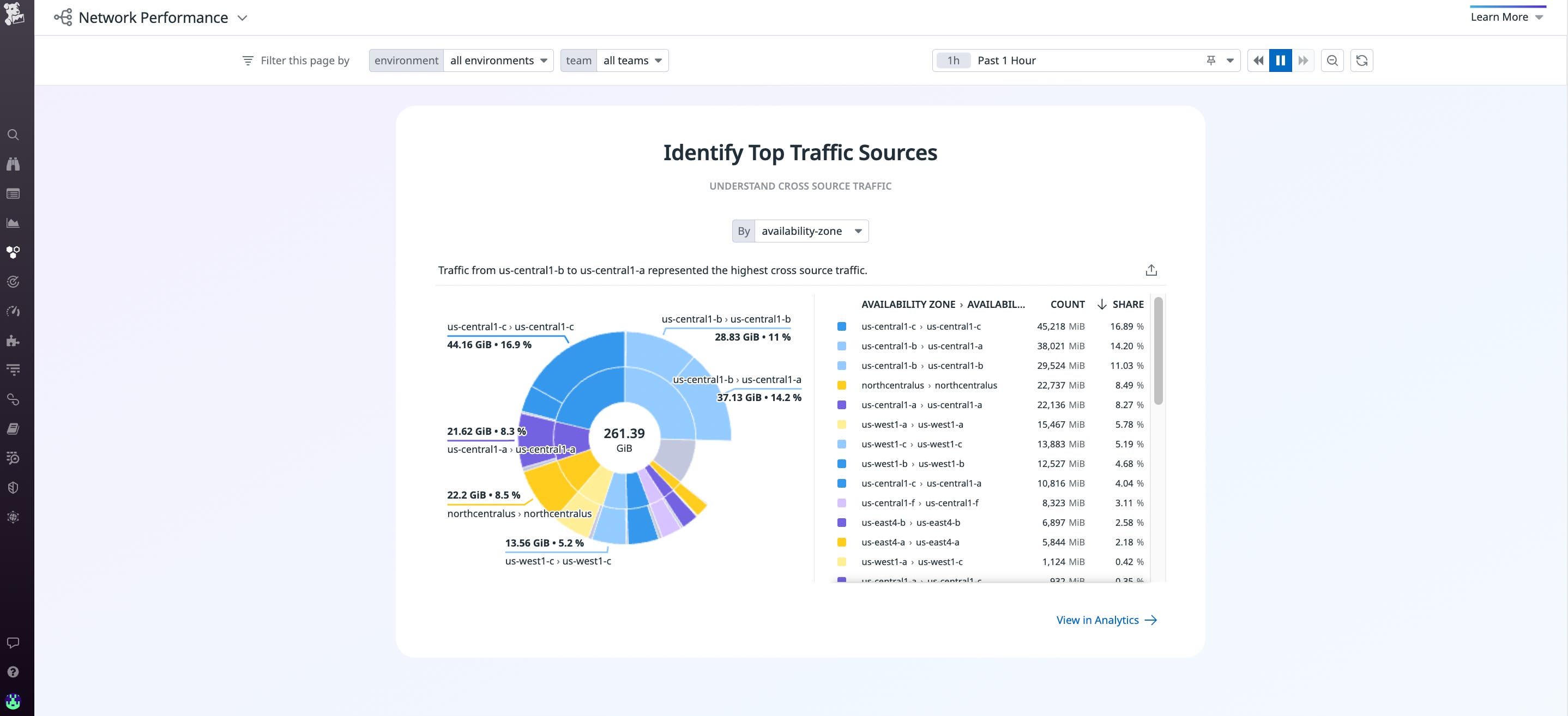This screenshot has height=716, width=1568.
Task: Open Security via the shield sidebar icon
Action: click(14, 487)
